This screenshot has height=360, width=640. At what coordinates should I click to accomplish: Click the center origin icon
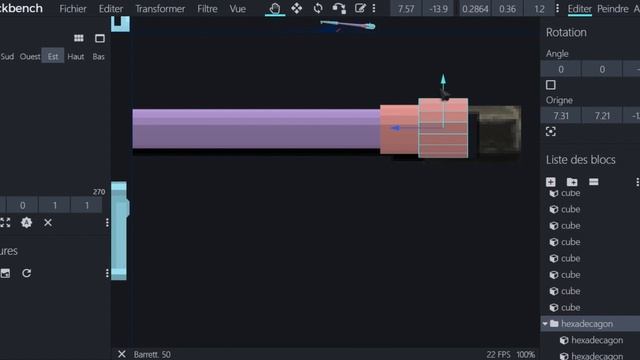[551, 131]
